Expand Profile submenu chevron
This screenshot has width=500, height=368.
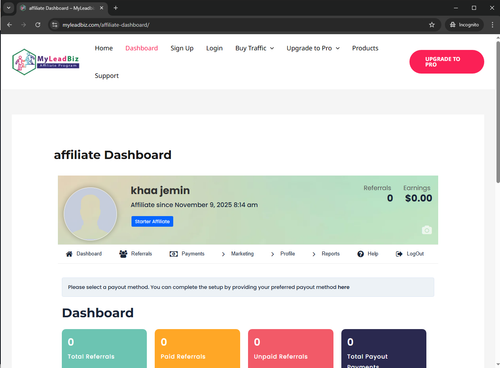[x=272, y=254]
